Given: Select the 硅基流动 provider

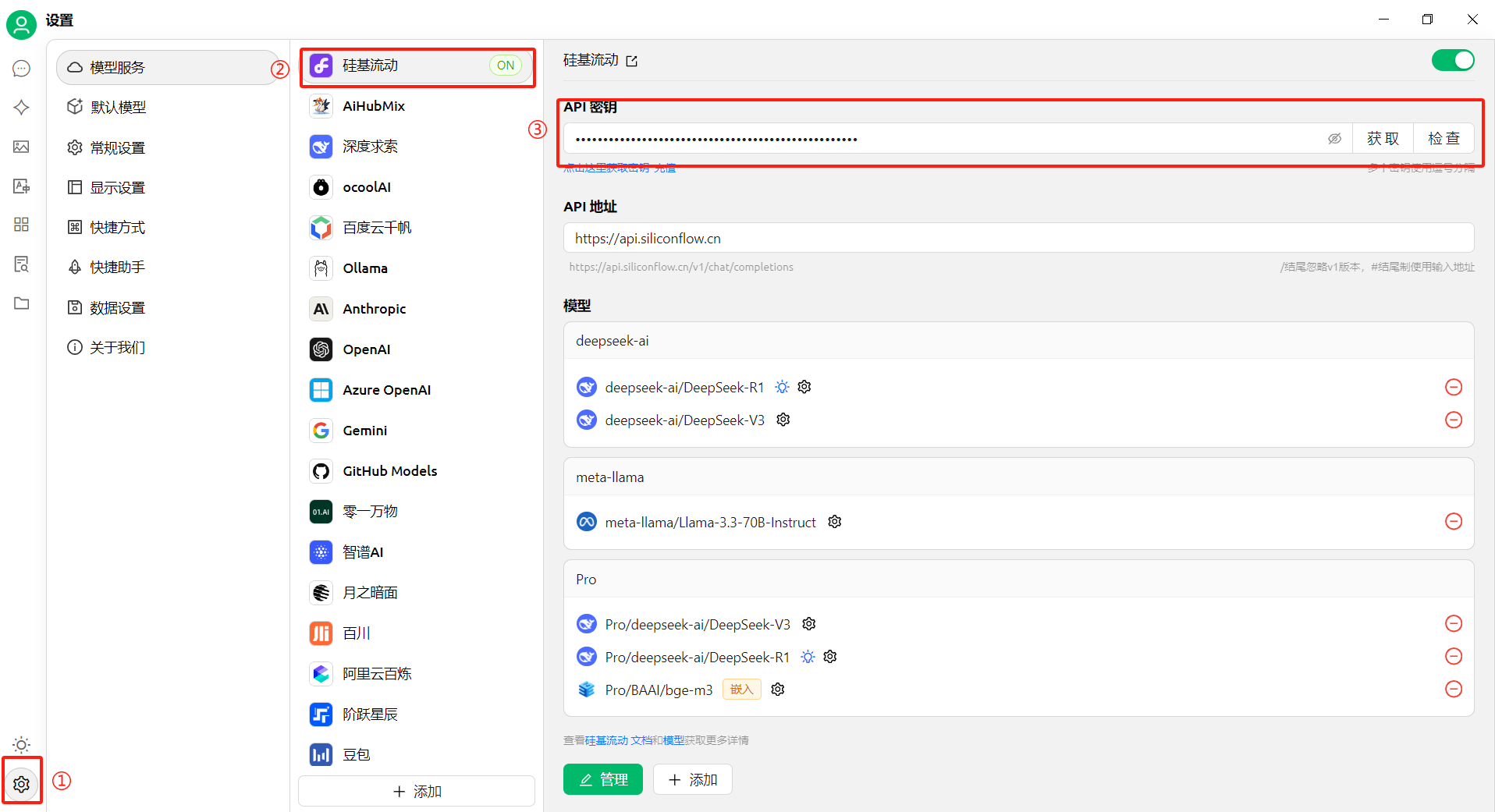Looking at the screenshot, I should (x=417, y=66).
